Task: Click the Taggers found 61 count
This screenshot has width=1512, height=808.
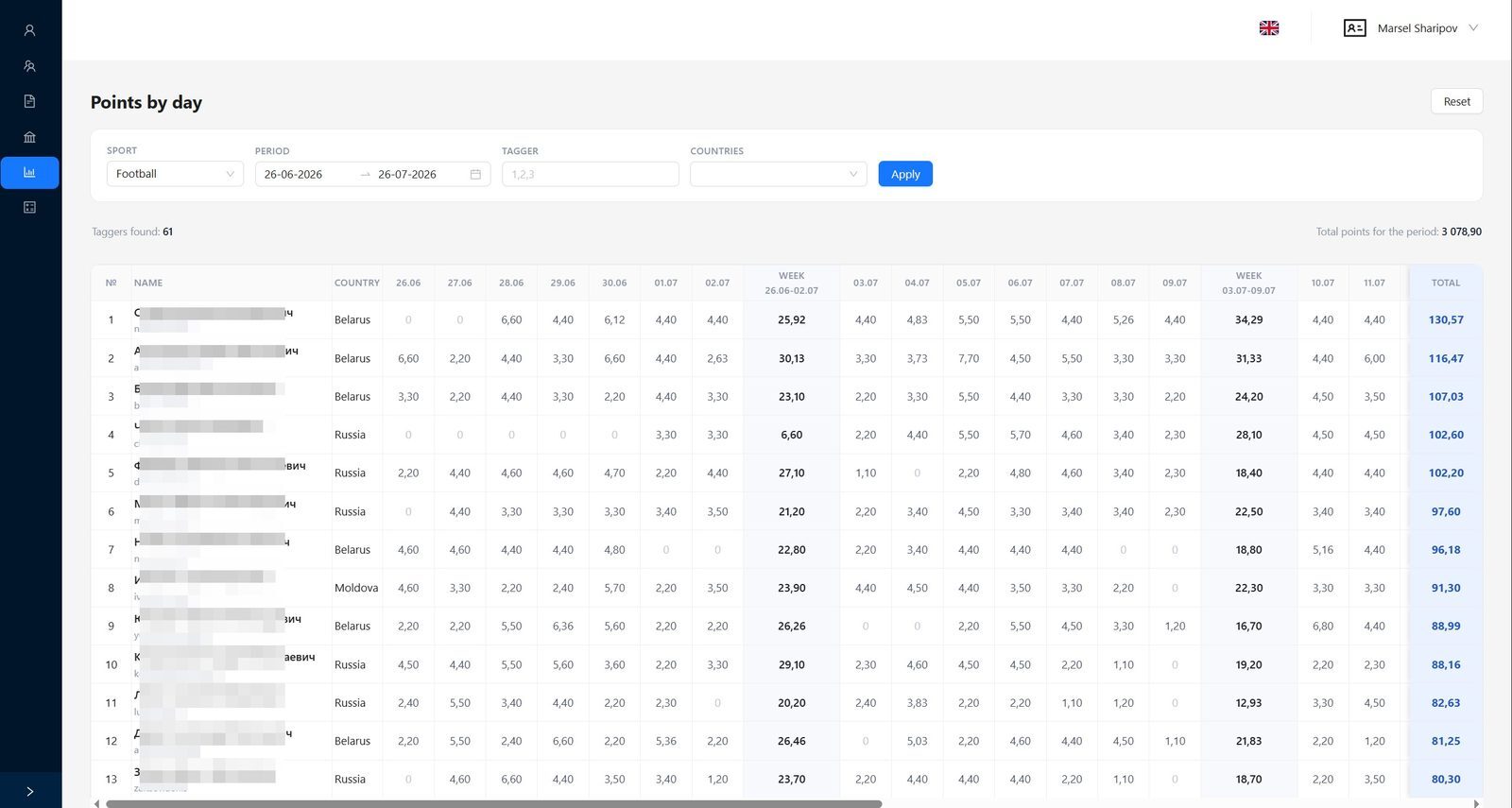Action: 167,232
